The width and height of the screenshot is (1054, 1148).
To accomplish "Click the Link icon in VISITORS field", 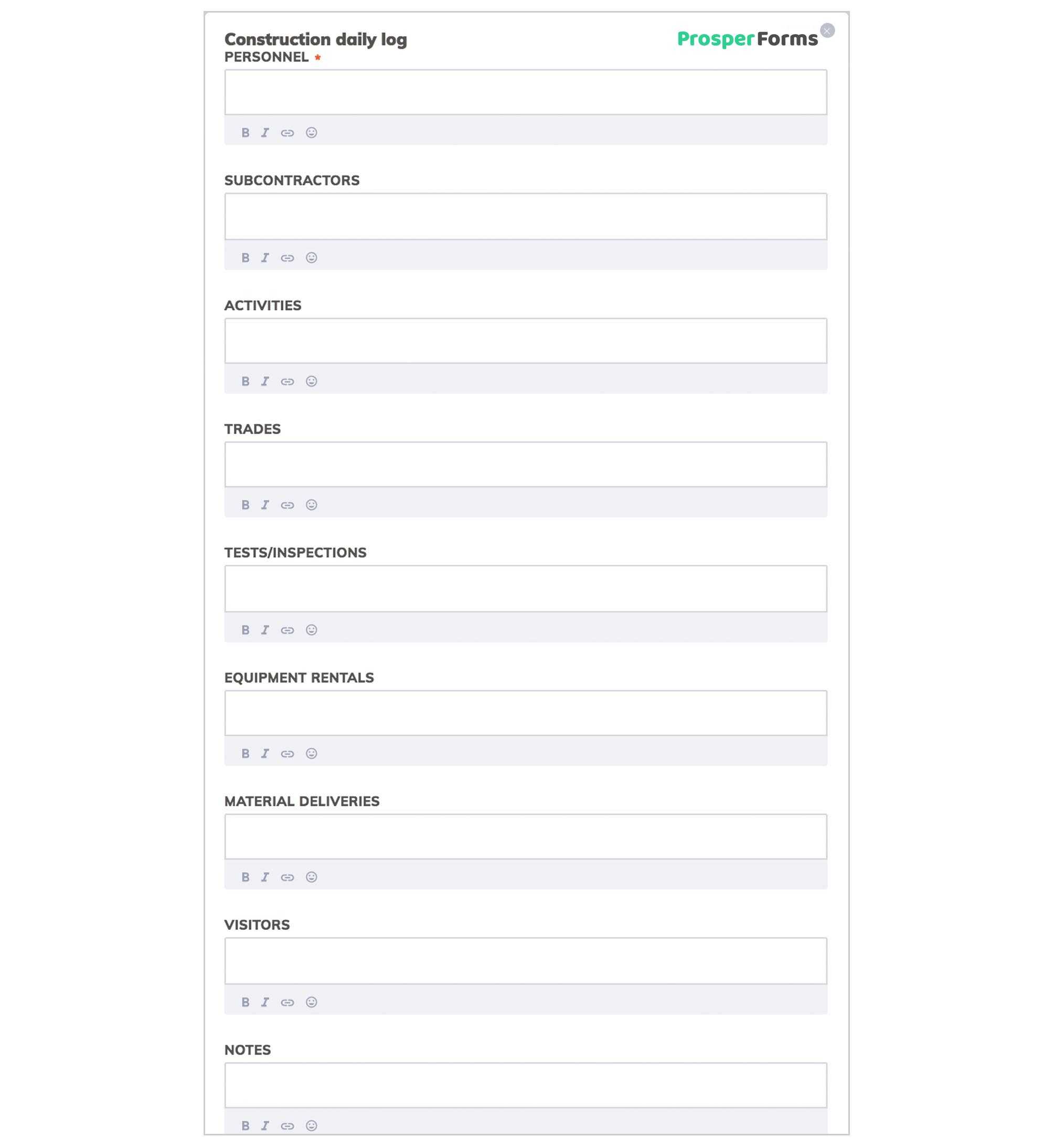I will (x=288, y=1001).
